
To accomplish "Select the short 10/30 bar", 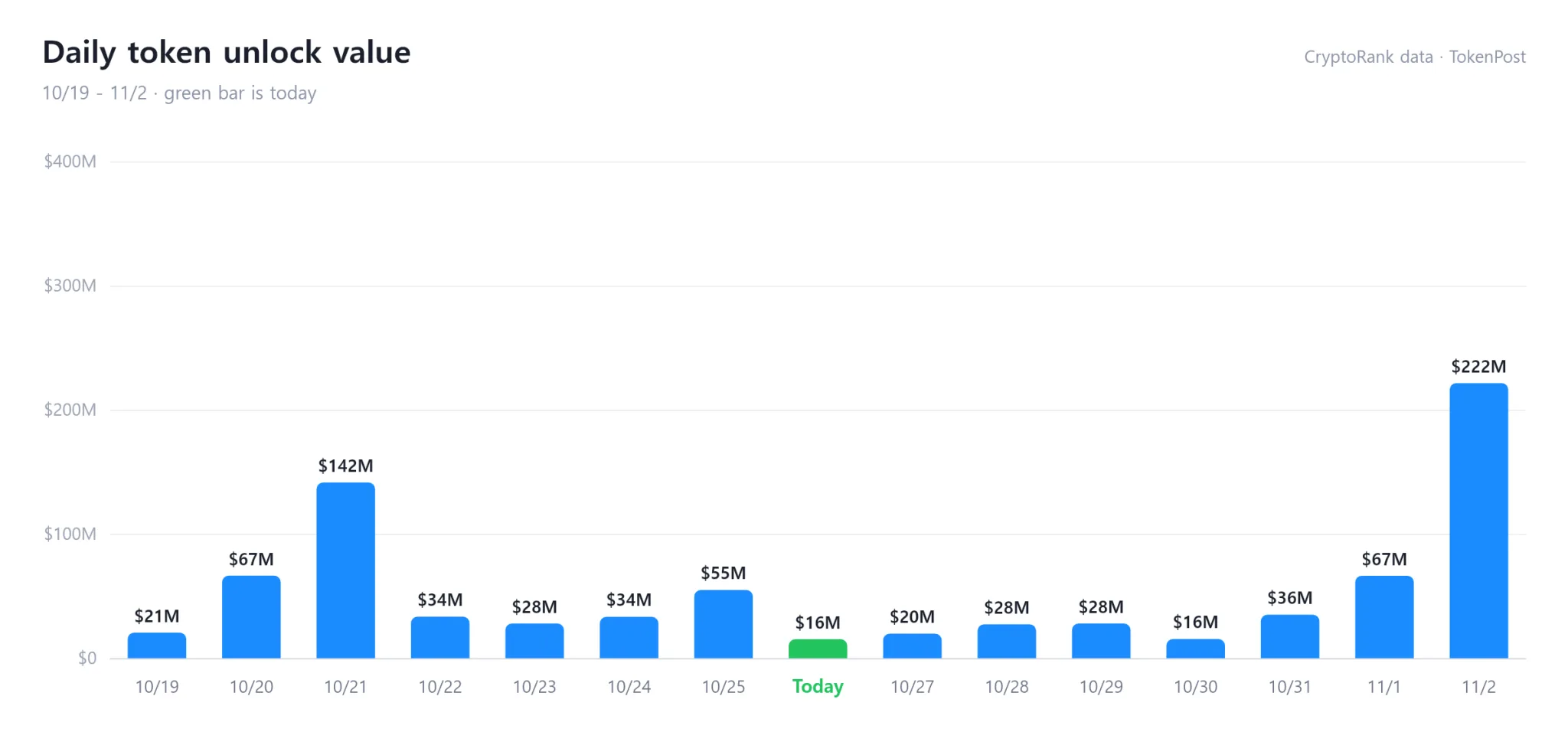I will [1196, 649].
